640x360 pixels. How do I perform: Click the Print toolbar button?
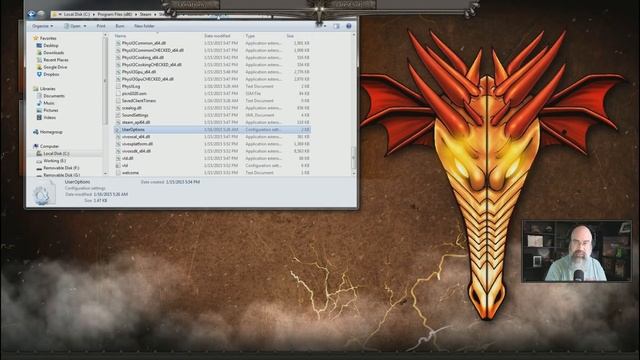coord(101,26)
